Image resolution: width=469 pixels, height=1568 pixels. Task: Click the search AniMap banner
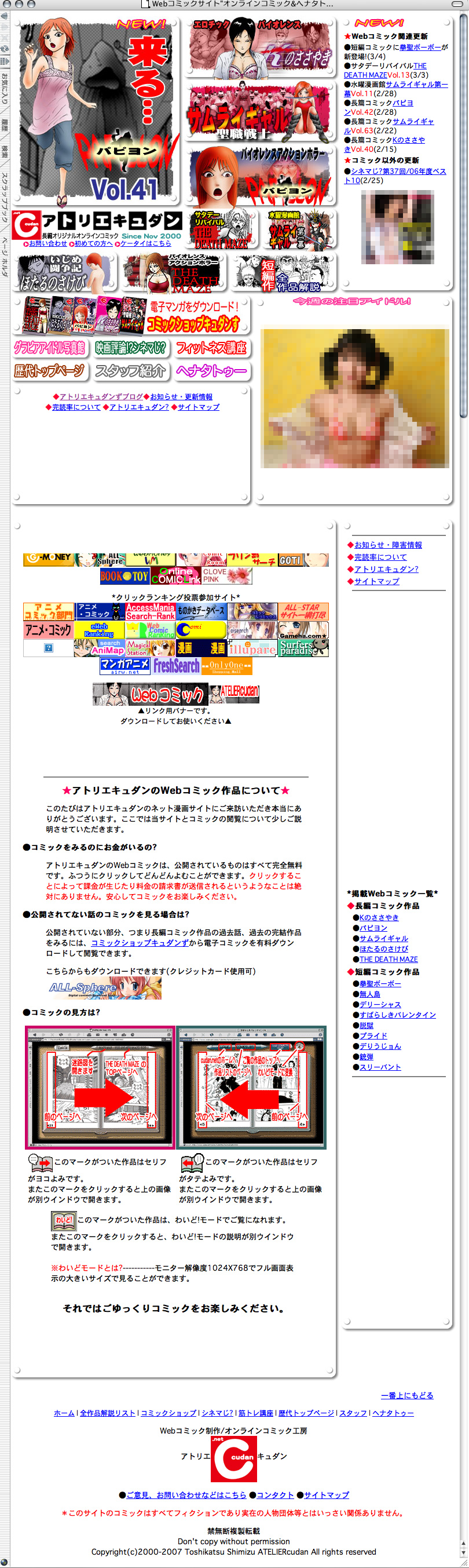pyautogui.click(x=99, y=648)
